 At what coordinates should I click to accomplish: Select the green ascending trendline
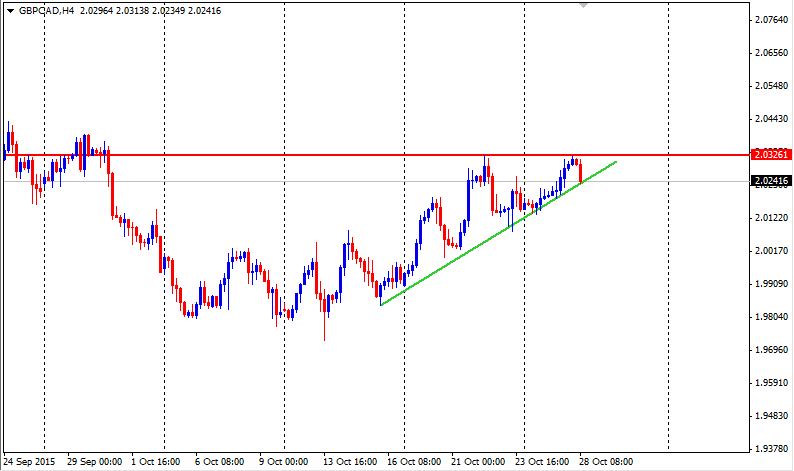[499, 233]
